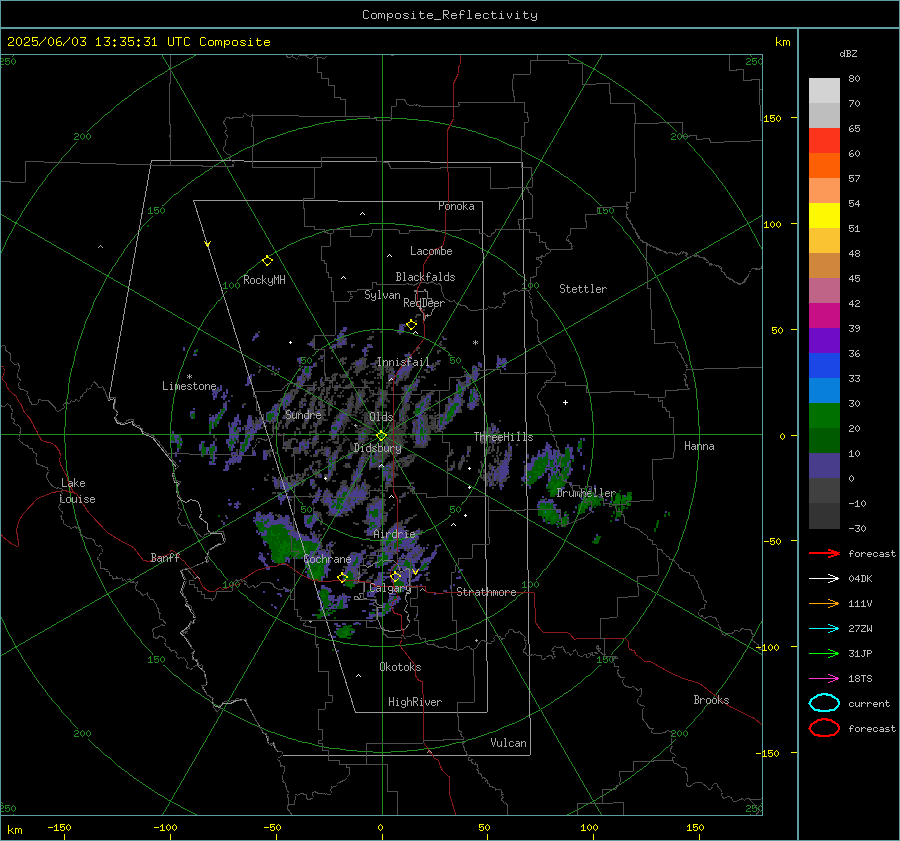Click the magenta 18TS arrow icon
The image size is (900, 841).
[824, 679]
